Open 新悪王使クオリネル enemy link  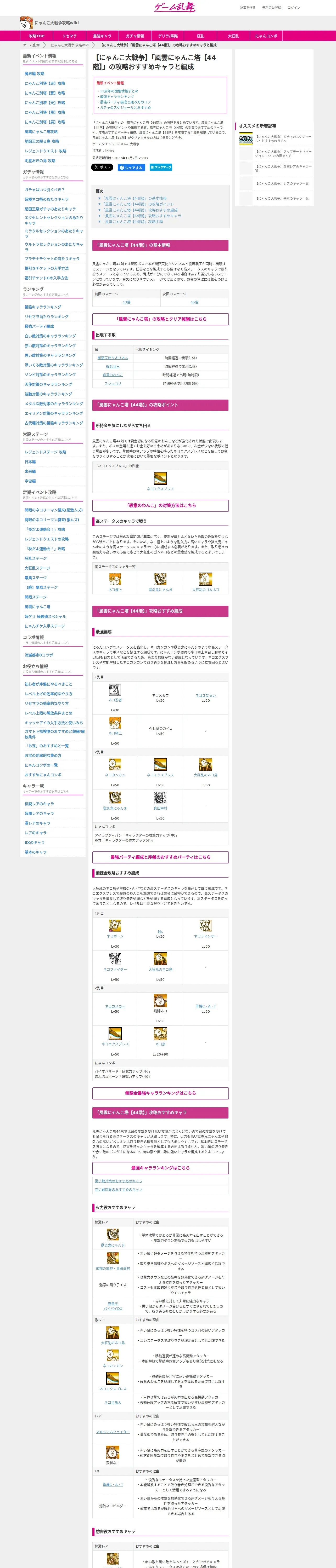tap(113, 358)
